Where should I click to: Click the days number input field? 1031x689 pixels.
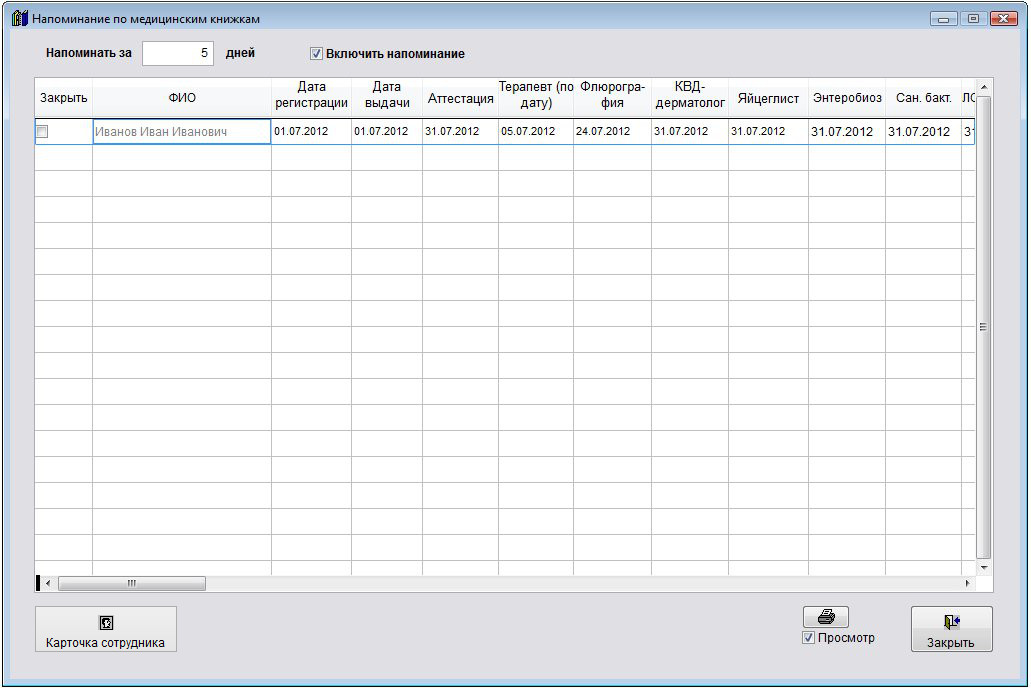tap(178, 54)
